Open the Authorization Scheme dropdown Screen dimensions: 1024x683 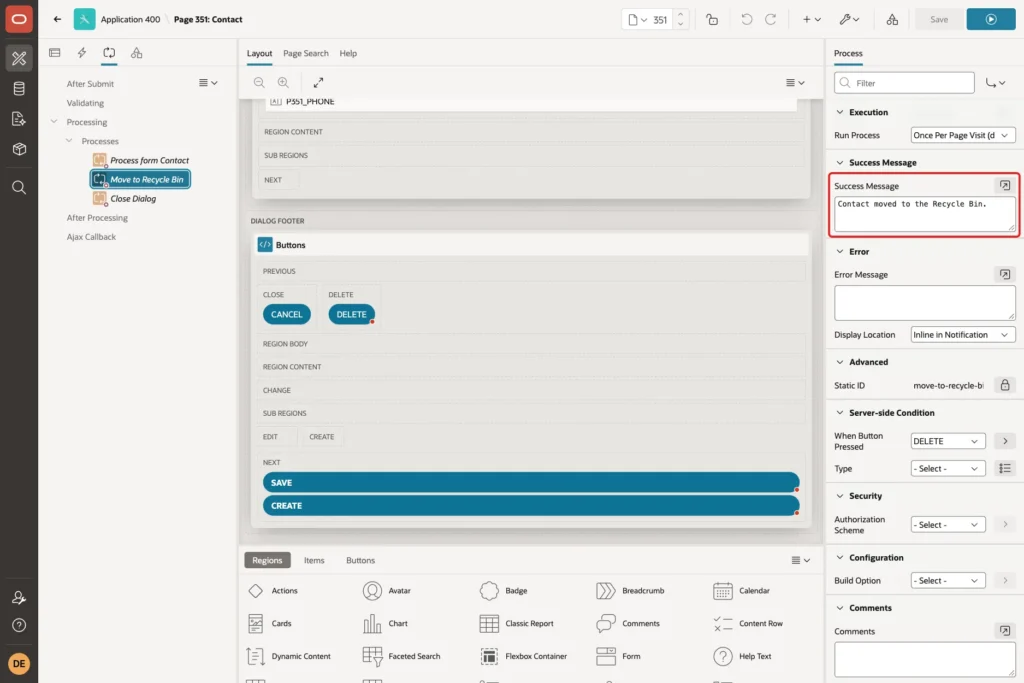click(948, 524)
